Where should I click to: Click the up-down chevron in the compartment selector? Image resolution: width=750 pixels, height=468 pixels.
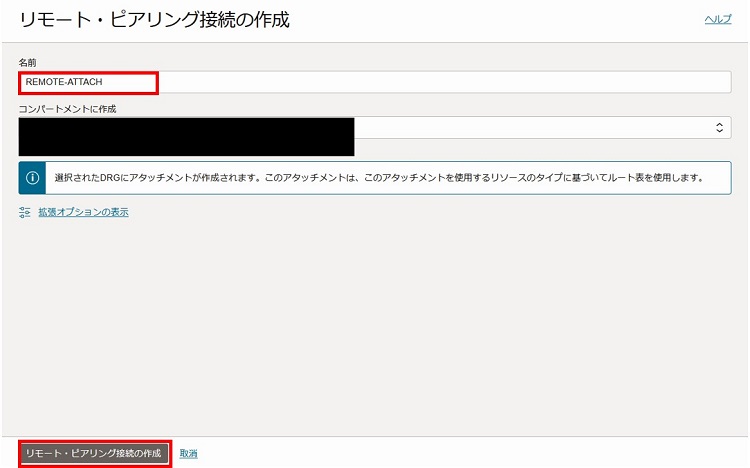(719, 128)
